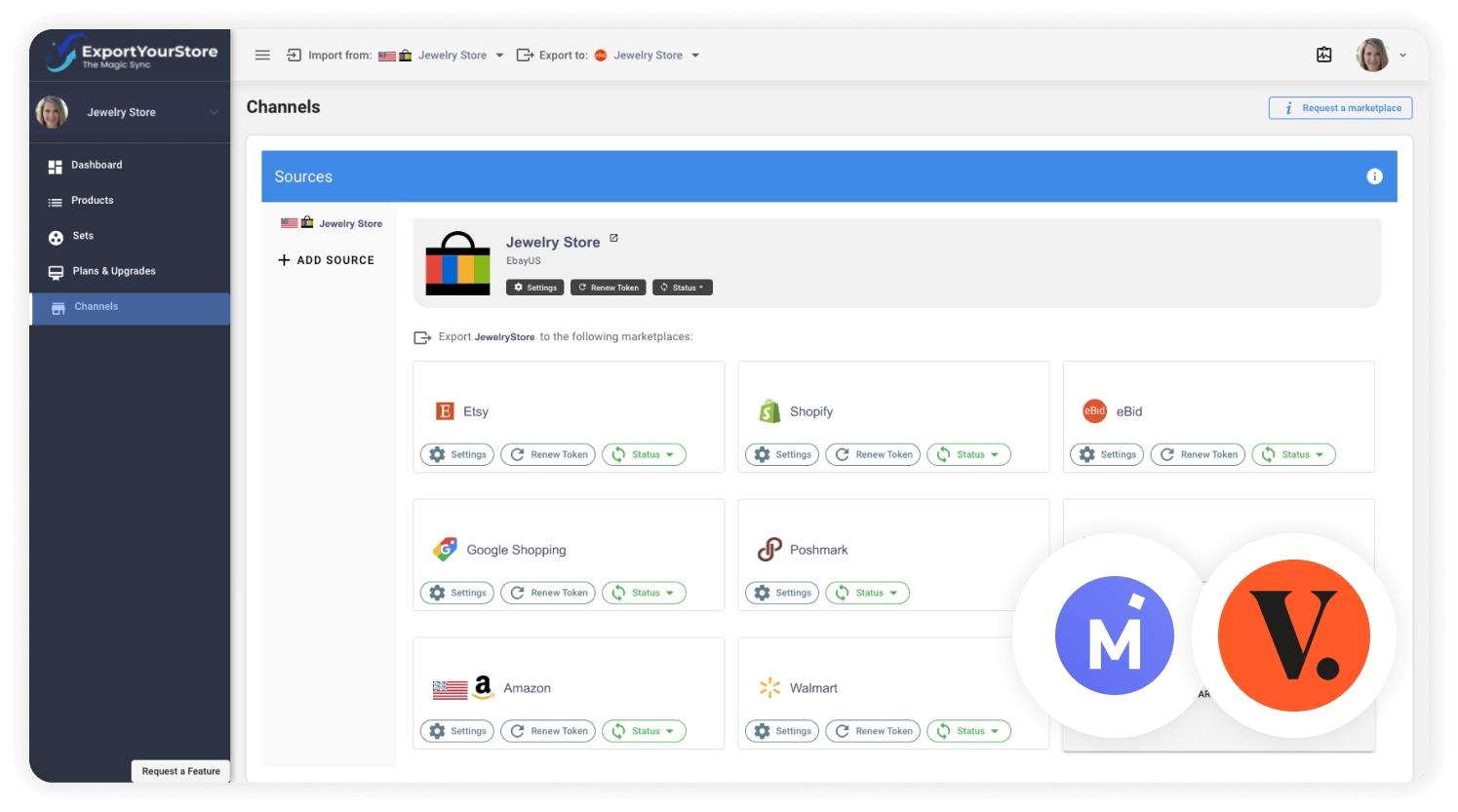
Task: Click the export arrow icon beside Export JewelryStore text
Action: tap(422, 337)
